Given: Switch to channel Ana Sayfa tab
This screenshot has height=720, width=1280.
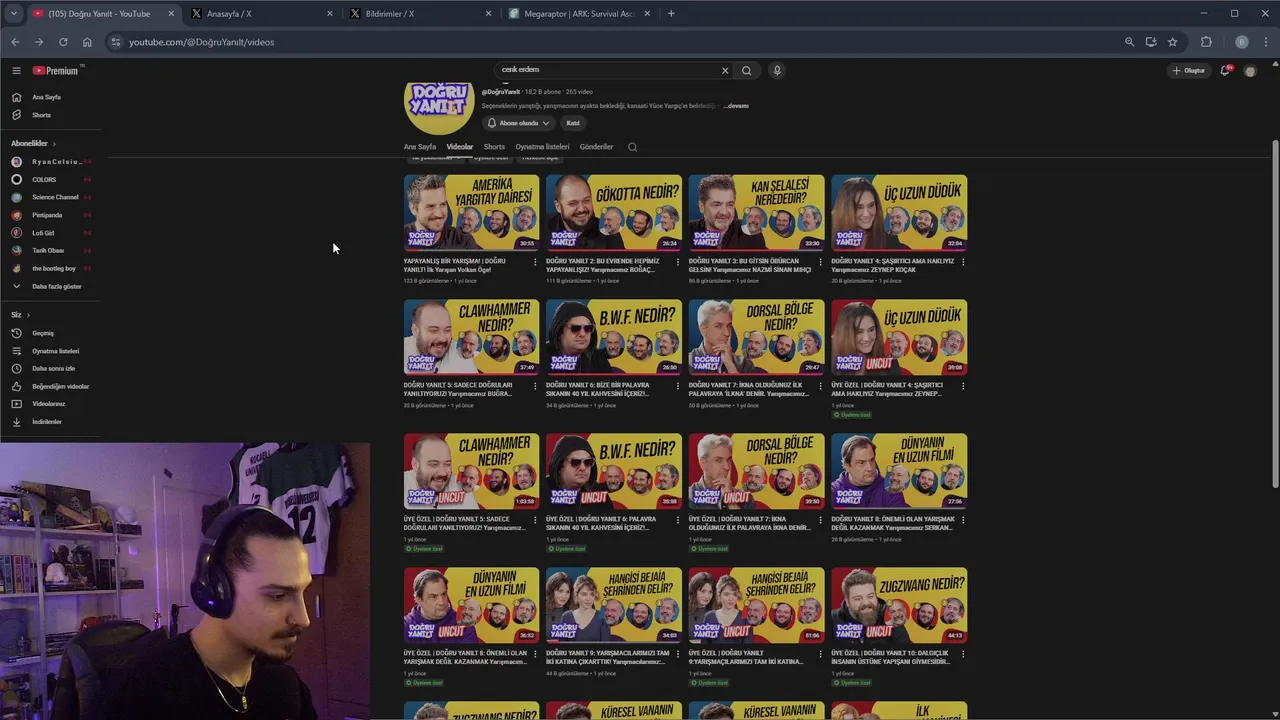Looking at the screenshot, I should 420,147.
